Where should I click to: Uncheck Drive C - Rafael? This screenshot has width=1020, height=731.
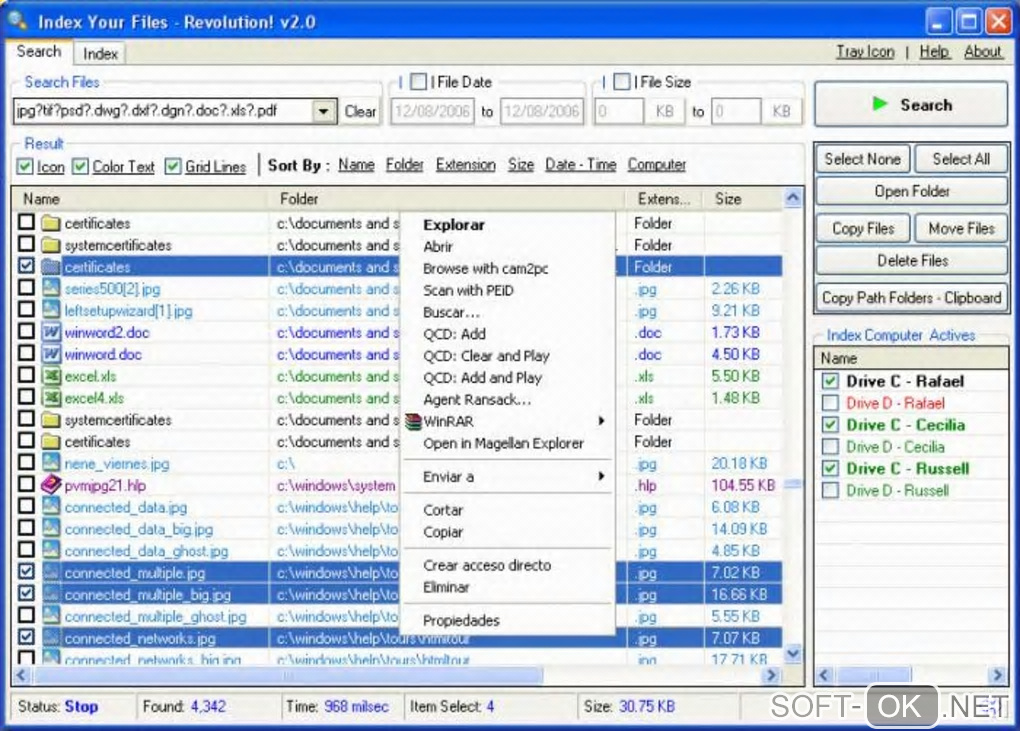coord(830,381)
